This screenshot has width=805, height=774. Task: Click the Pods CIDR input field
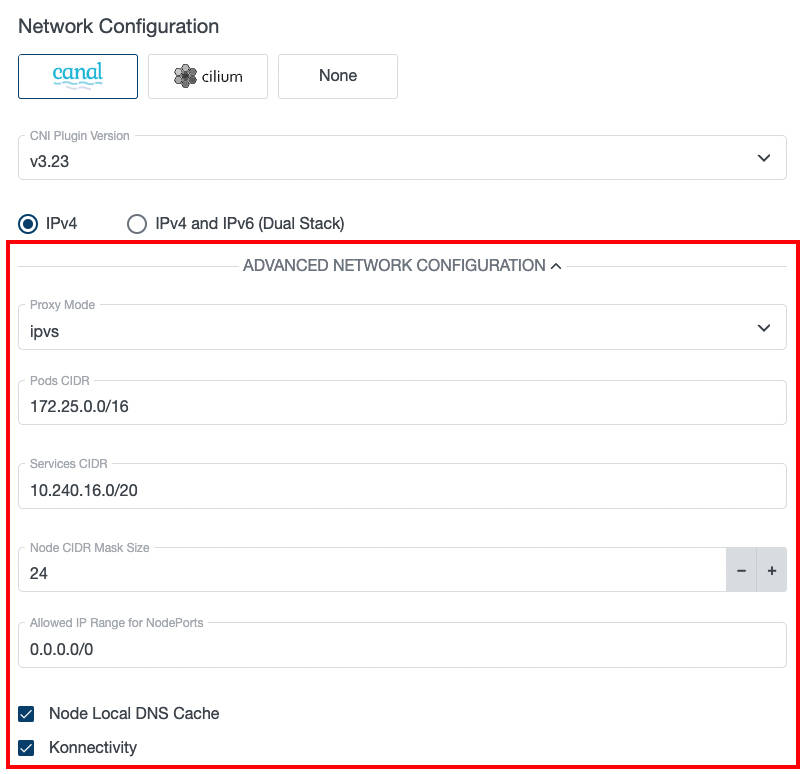click(400, 404)
